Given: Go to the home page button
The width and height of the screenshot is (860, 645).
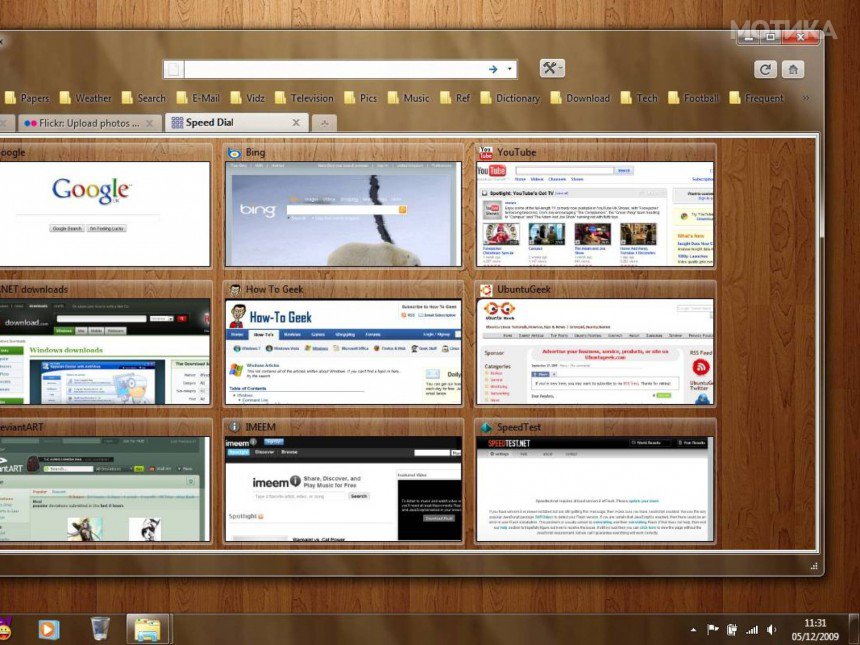Looking at the screenshot, I should [793, 69].
